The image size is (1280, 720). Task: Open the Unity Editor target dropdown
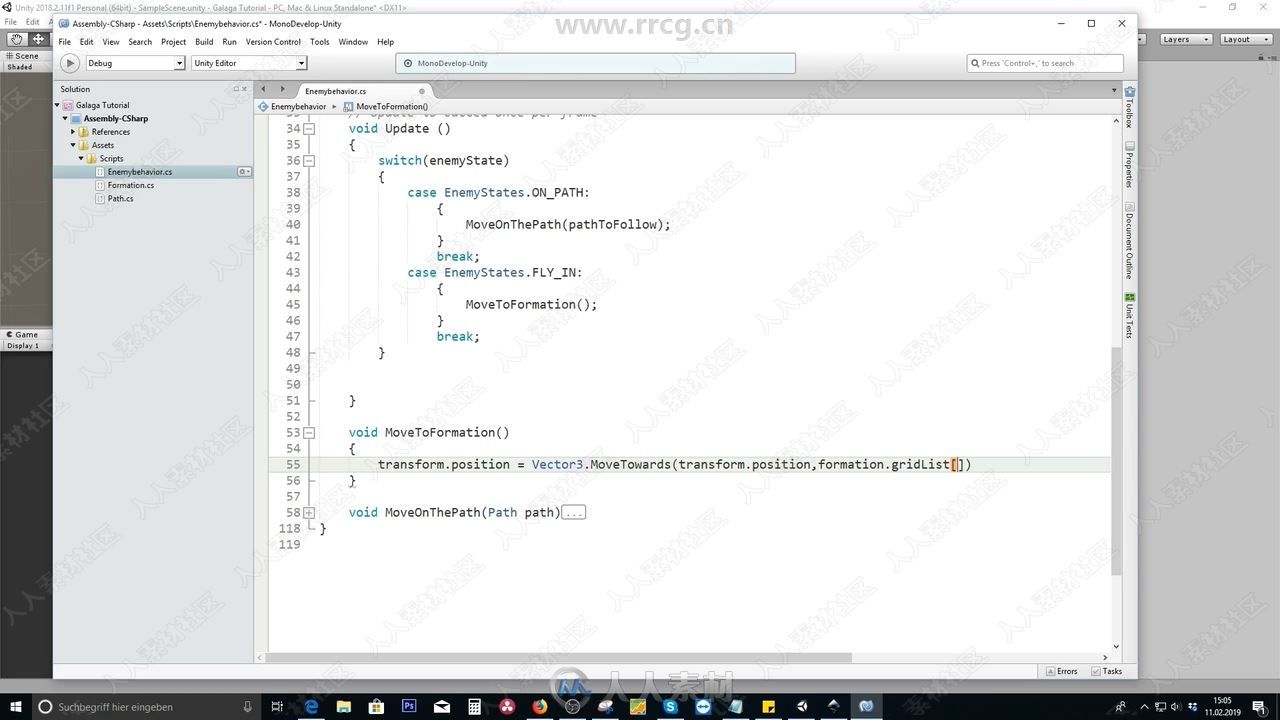coord(249,63)
